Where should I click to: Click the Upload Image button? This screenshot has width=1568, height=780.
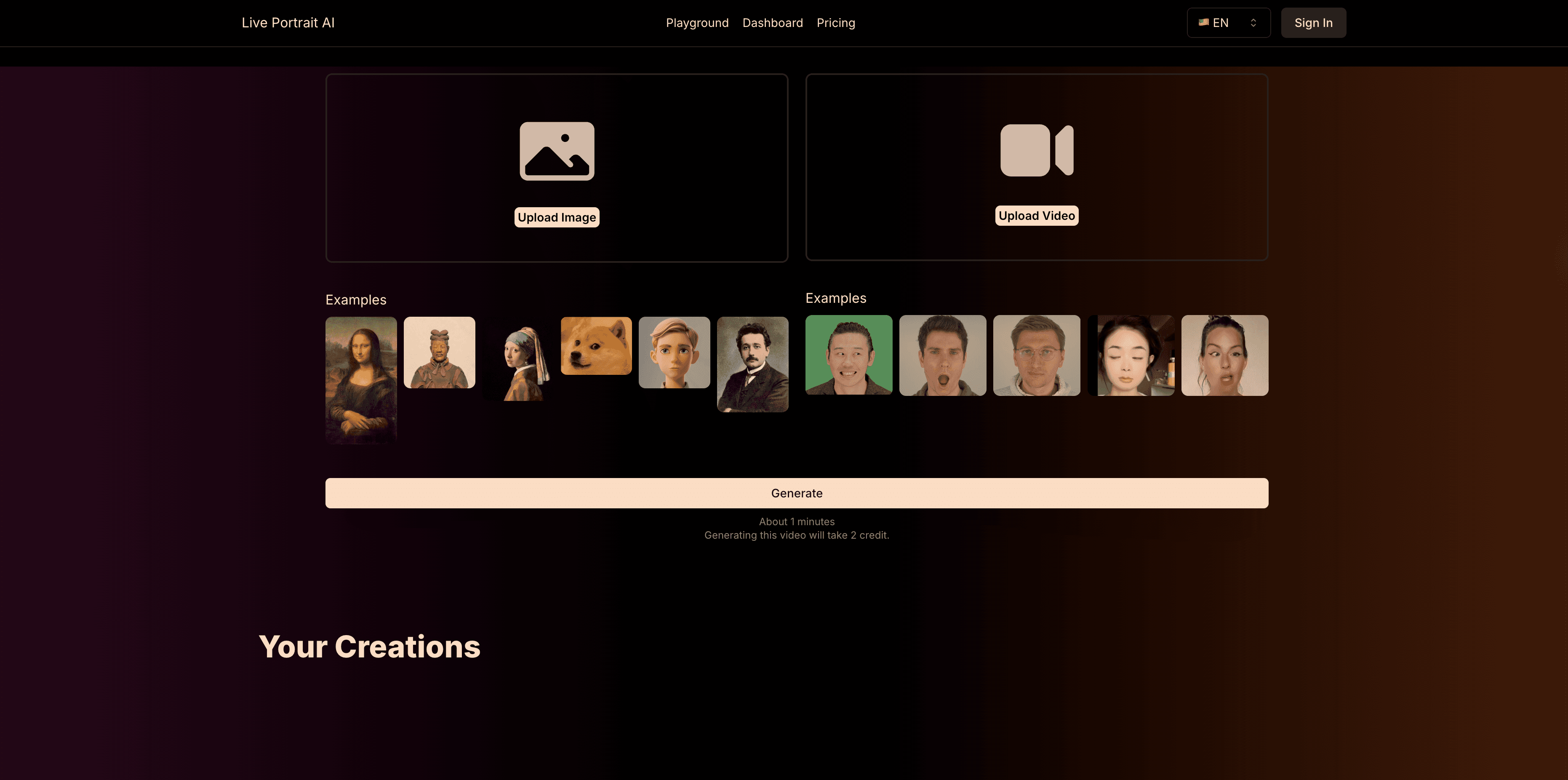click(556, 217)
